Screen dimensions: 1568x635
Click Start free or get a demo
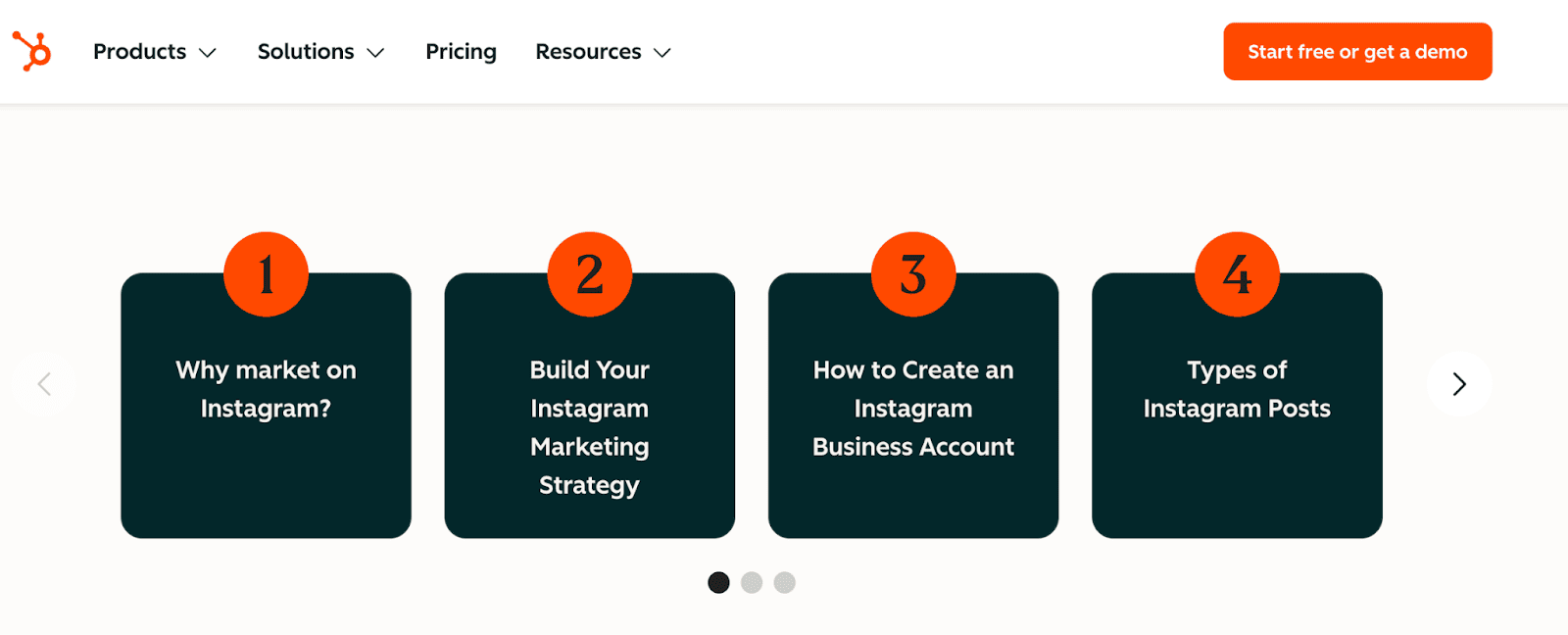(1357, 52)
